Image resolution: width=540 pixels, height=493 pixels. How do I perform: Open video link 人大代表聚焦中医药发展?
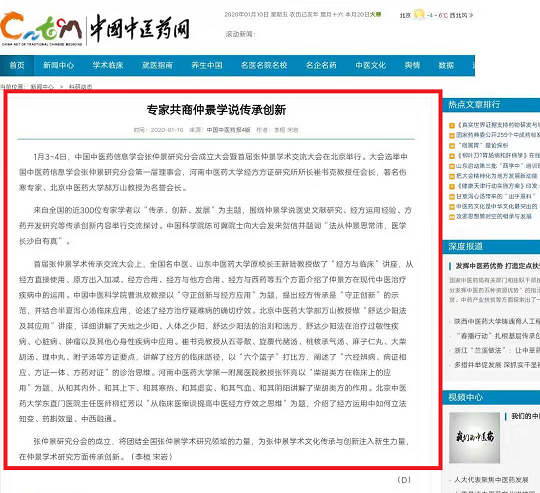[491, 480]
